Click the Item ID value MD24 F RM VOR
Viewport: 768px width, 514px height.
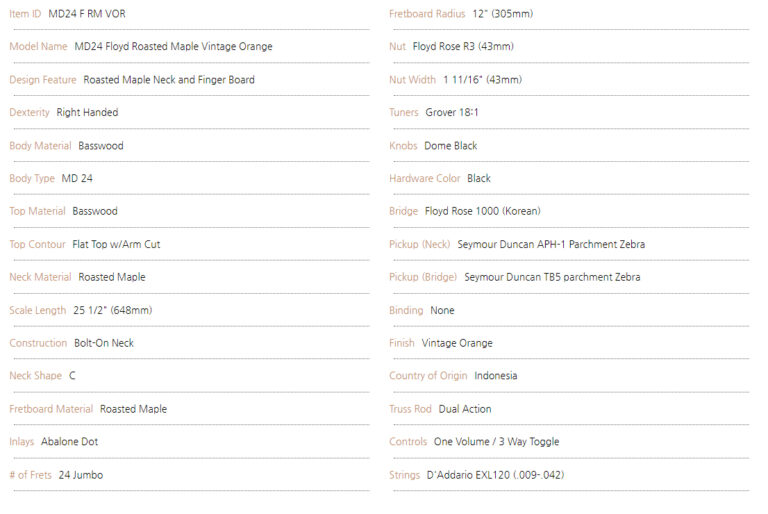click(x=87, y=14)
